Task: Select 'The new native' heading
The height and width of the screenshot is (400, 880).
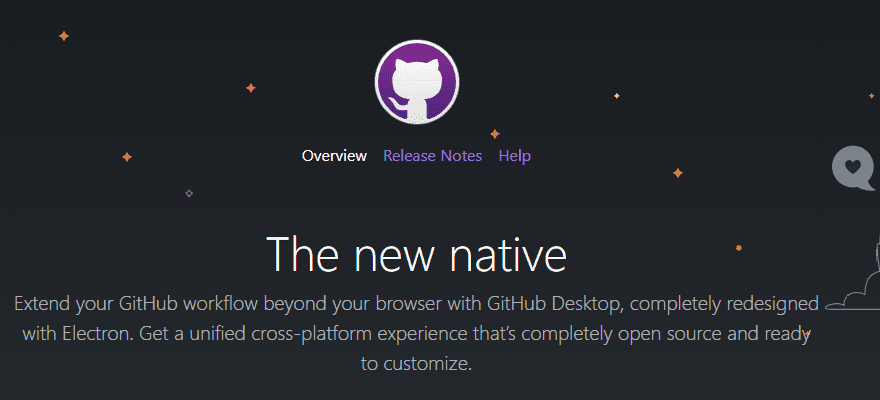Action: coord(416,254)
